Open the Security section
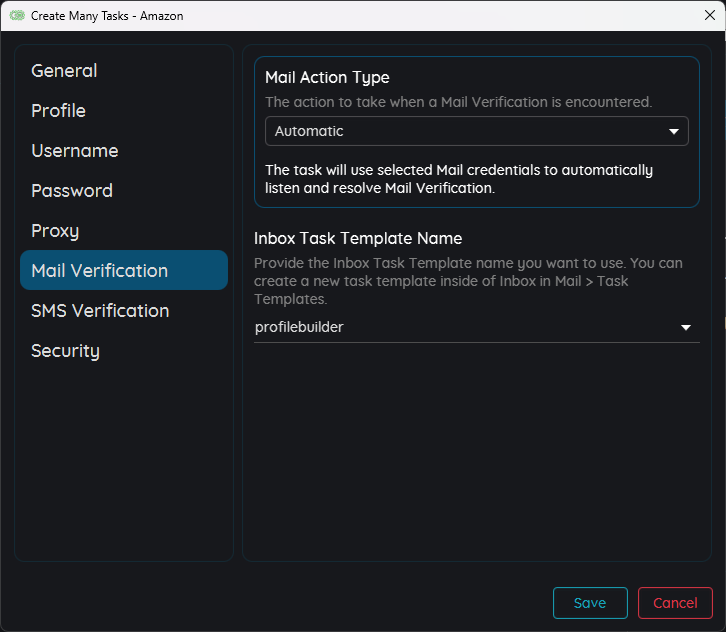 (65, 351)
